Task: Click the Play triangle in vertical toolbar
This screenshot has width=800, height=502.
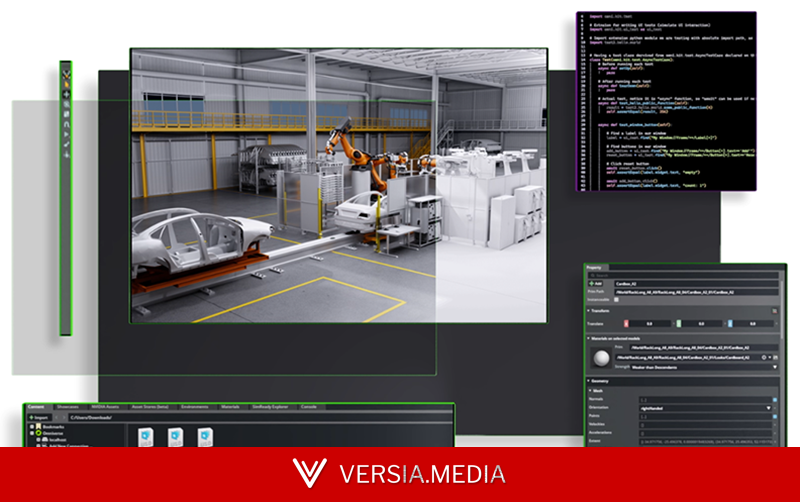Action: click(x=66, y=135)
